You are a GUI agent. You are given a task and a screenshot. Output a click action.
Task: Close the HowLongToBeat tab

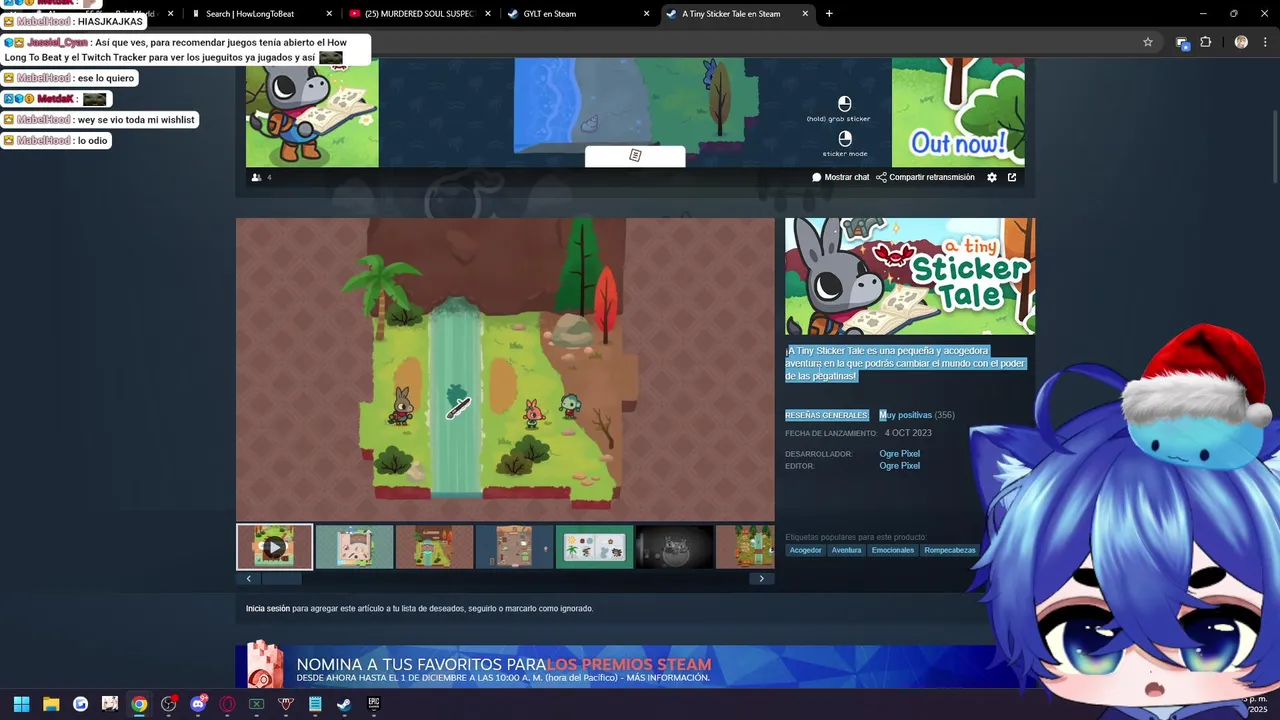point(329,14)
